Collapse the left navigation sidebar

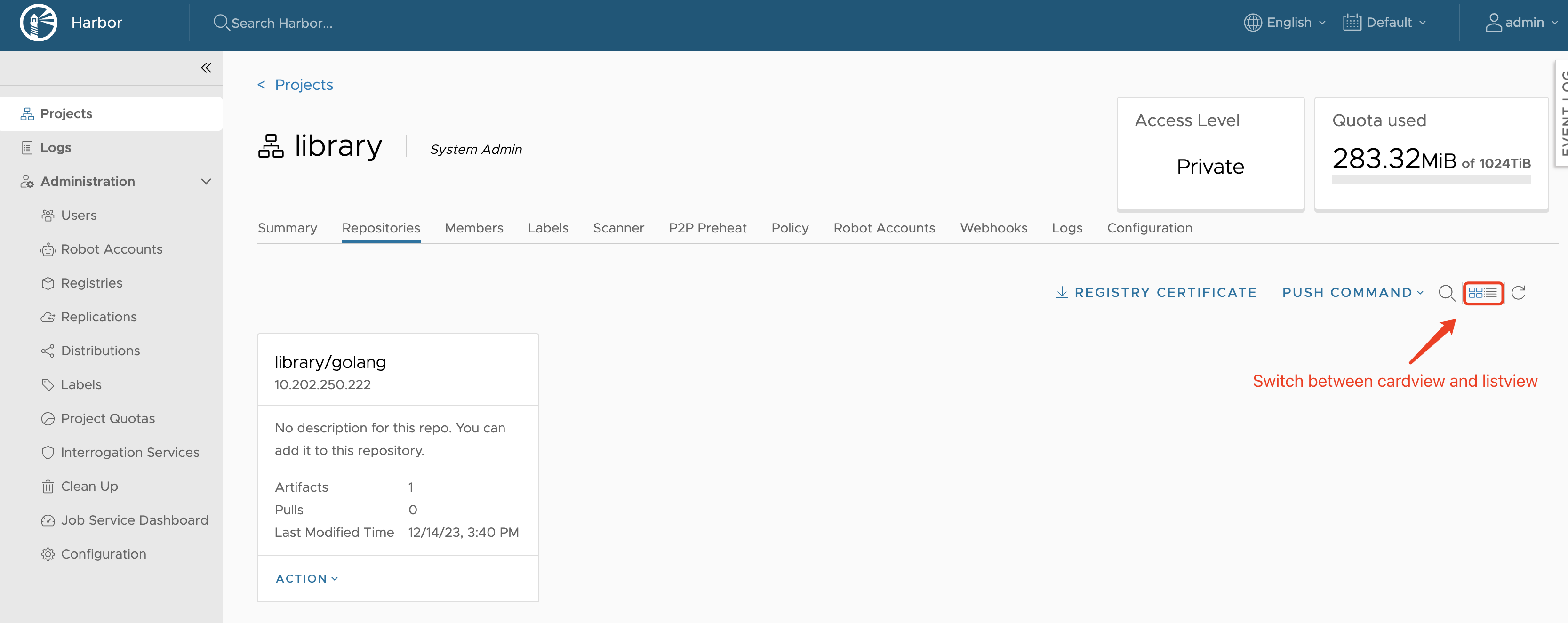[x=206, y=68]
